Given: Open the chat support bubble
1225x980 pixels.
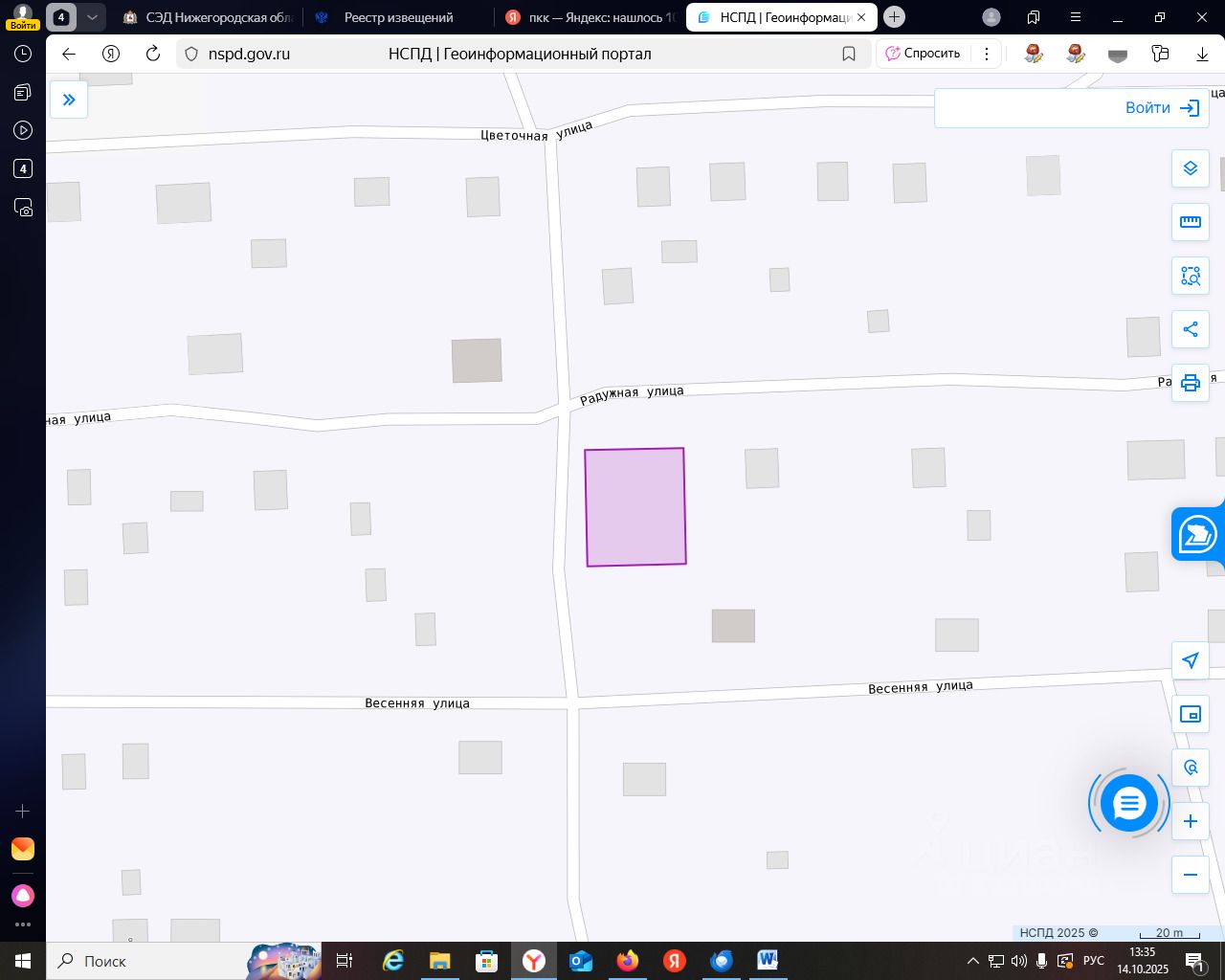Looking at the screenshot, I should (x=1129, y=804).
